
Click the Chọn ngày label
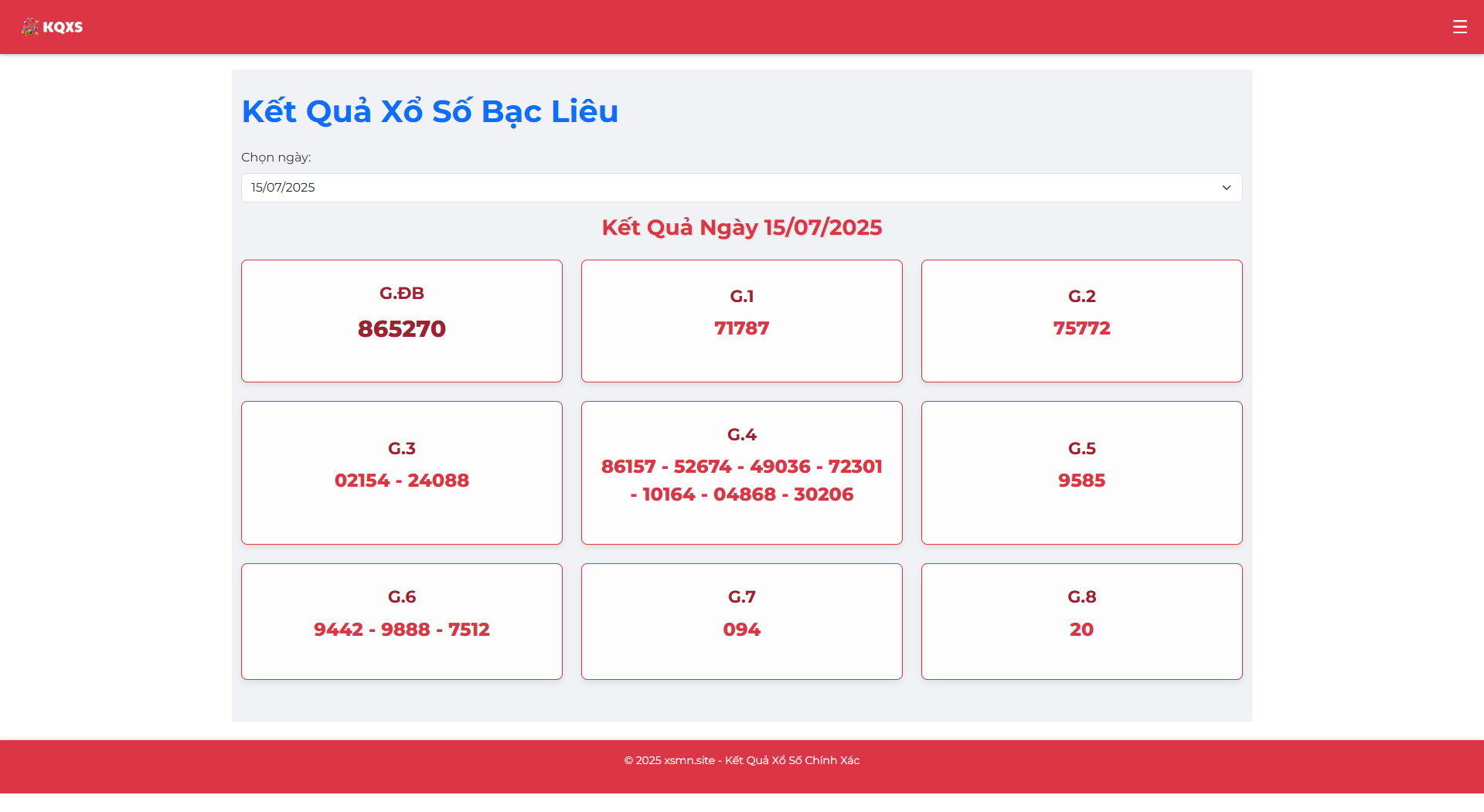click(276, 158)
